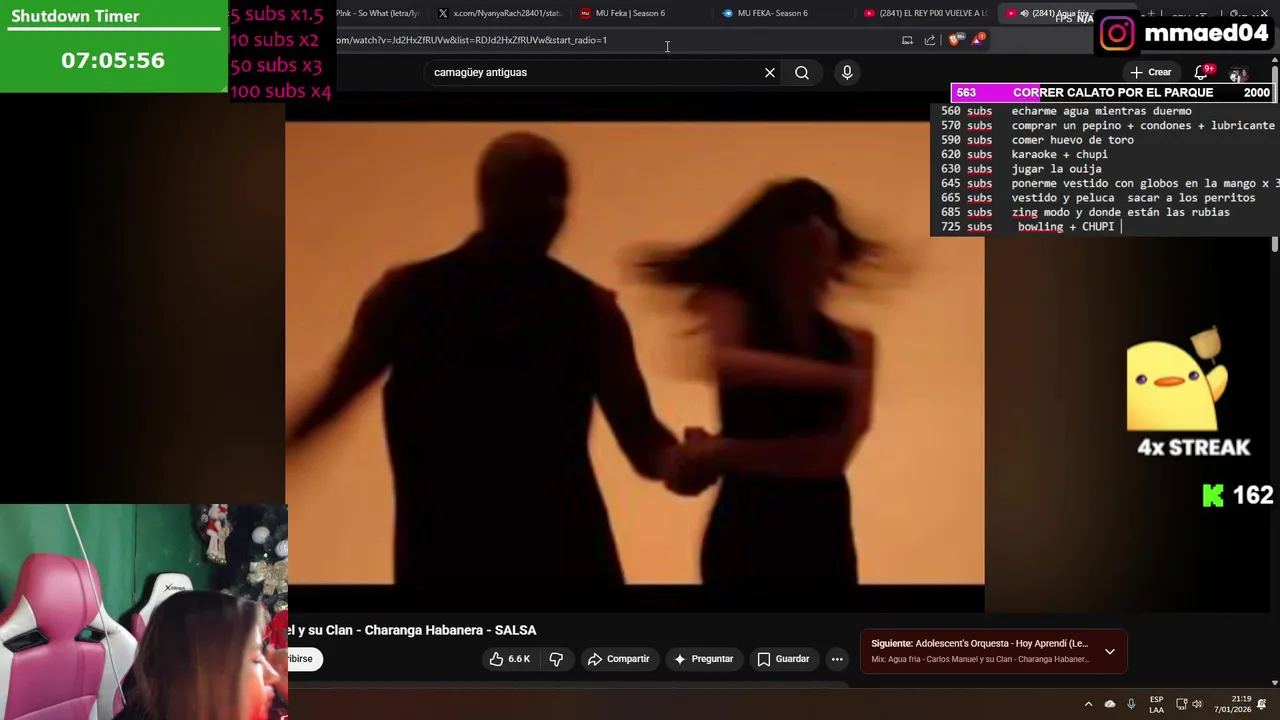Switch to EL REY PIXI VUELVE tab
The height and width of the screenshot is (720, 1280).
pos(926,13)
